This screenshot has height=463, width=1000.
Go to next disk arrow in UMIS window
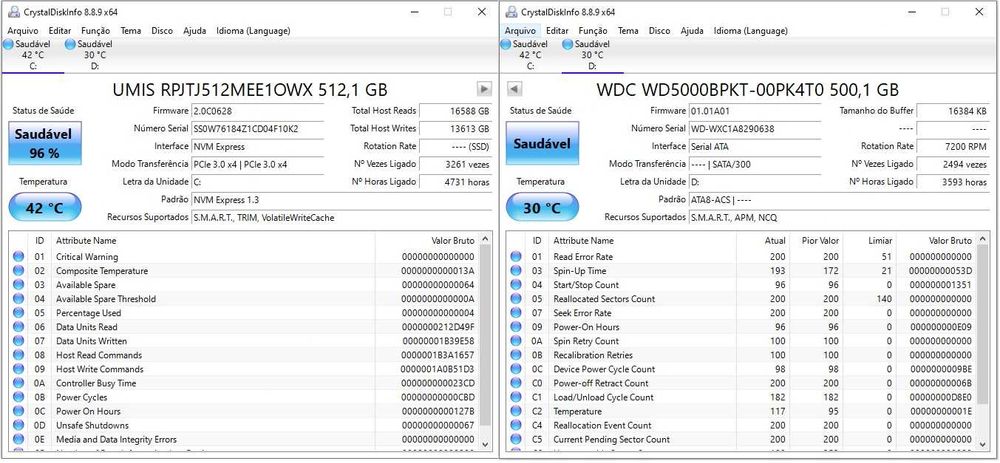pos(484,89)
